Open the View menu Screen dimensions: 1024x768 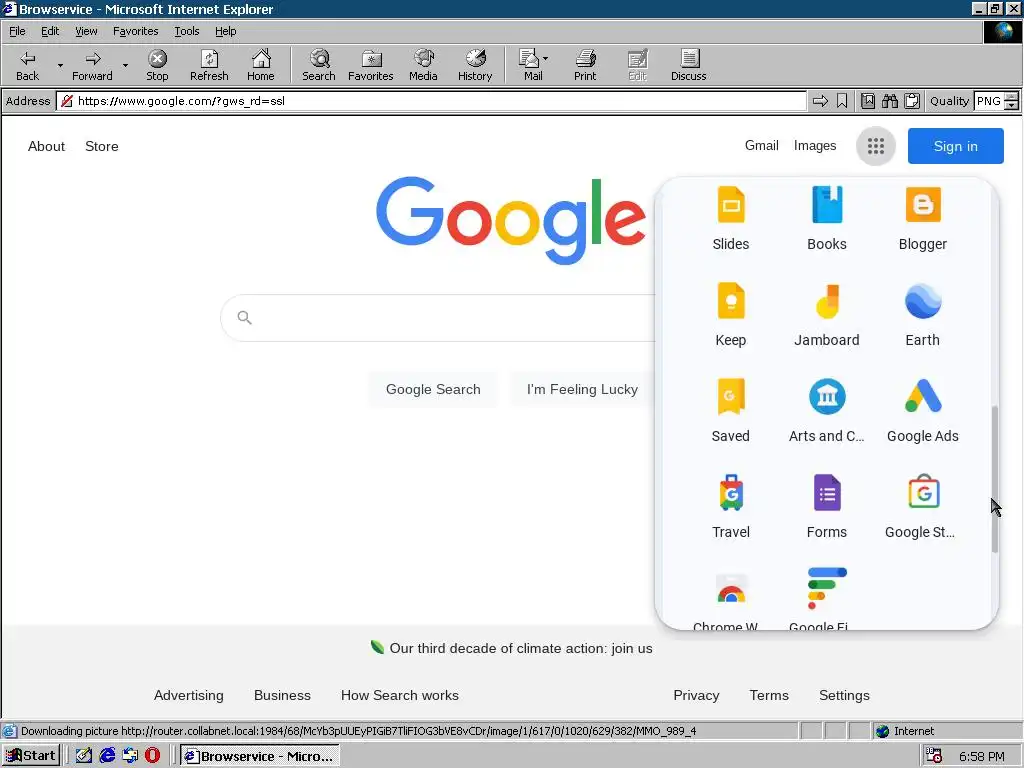pyautogui.click(x=86, y=31)
